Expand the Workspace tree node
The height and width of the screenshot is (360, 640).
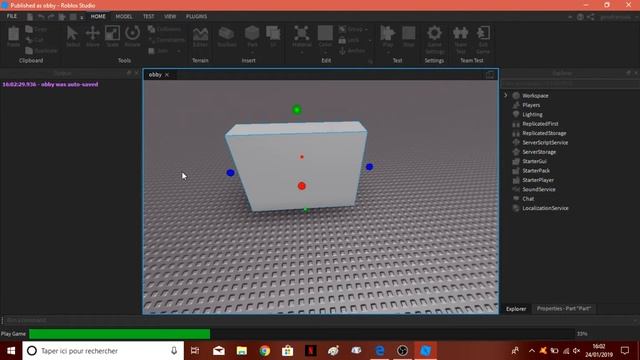click(506, 96)
